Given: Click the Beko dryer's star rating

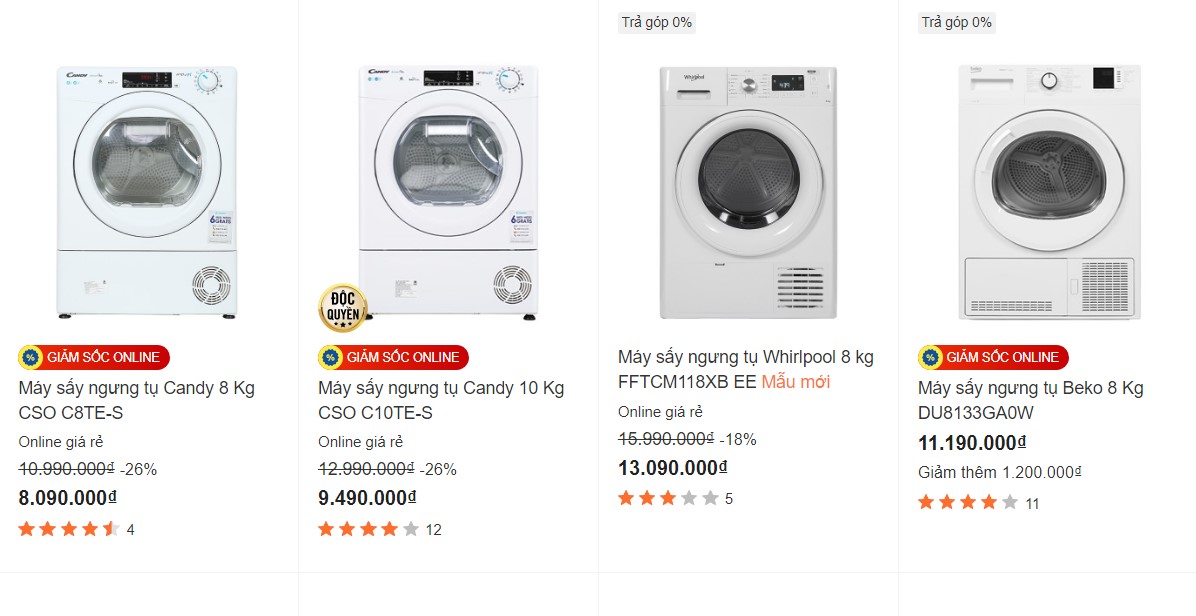Looking at the screenshot, I should click(969, 503).
